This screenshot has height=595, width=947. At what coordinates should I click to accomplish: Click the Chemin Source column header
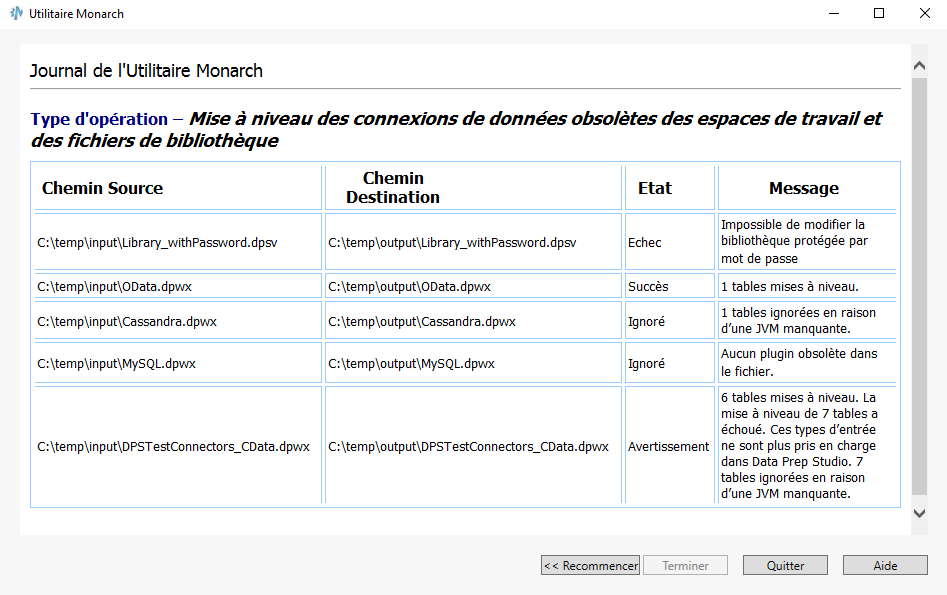[102, 188]
